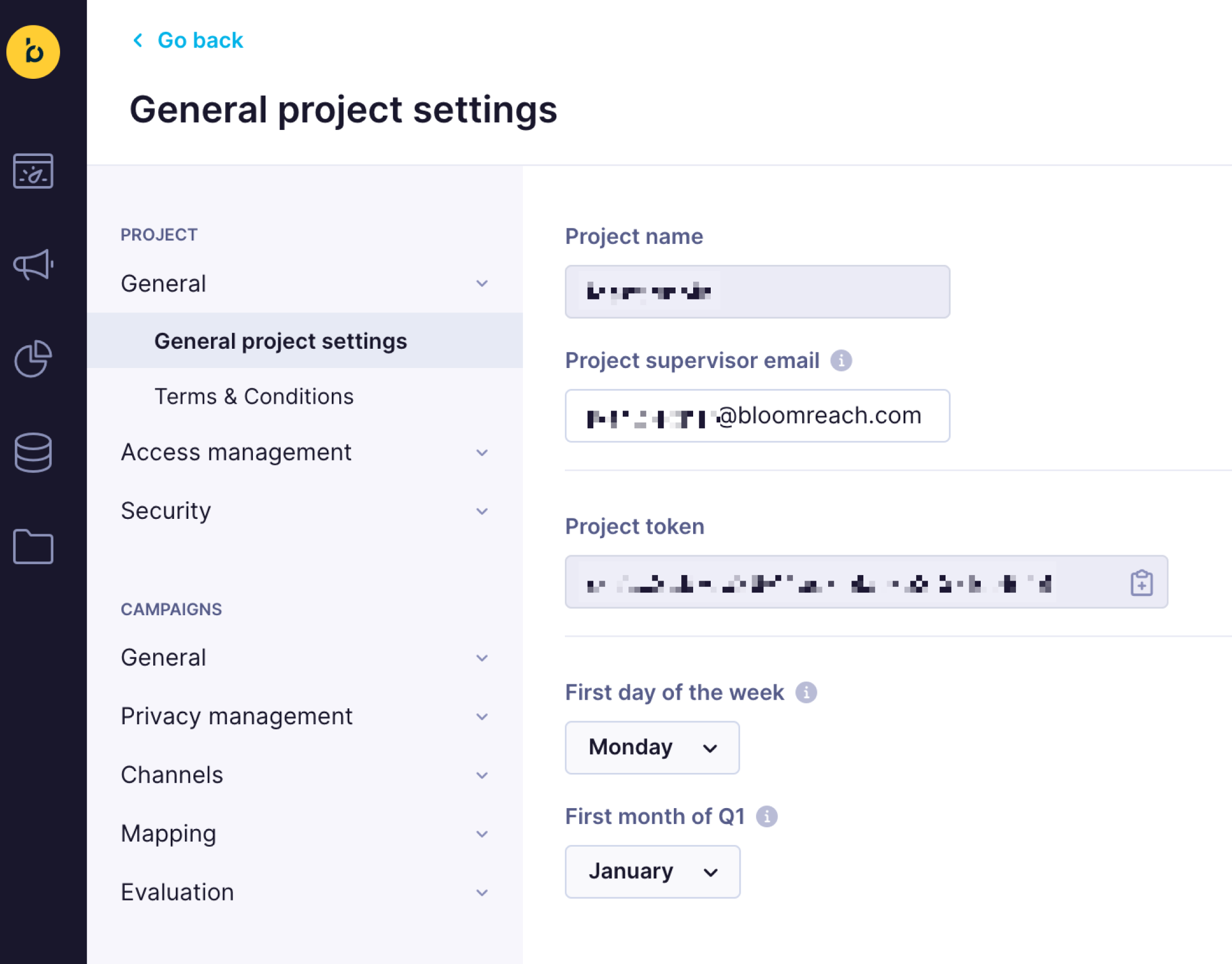Open the database data icon
The width and height of the screenshot is (1232, 964).
(x=33, y=453)
